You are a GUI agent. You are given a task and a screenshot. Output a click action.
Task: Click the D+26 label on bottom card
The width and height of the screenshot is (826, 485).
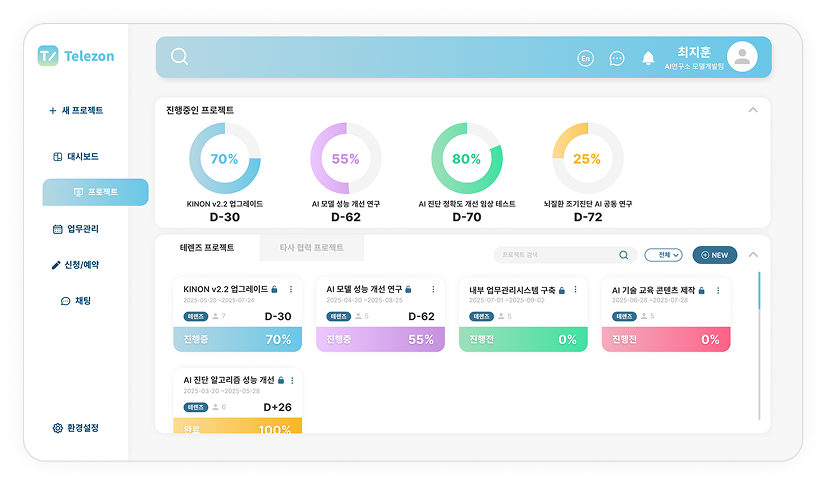click(x=278, y=408)
